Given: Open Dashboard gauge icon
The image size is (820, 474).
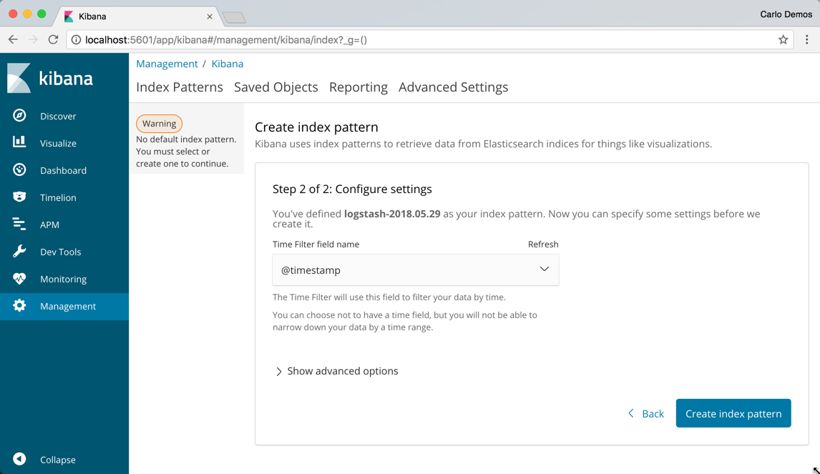Looking at the screenshot, I should point(19,170).
